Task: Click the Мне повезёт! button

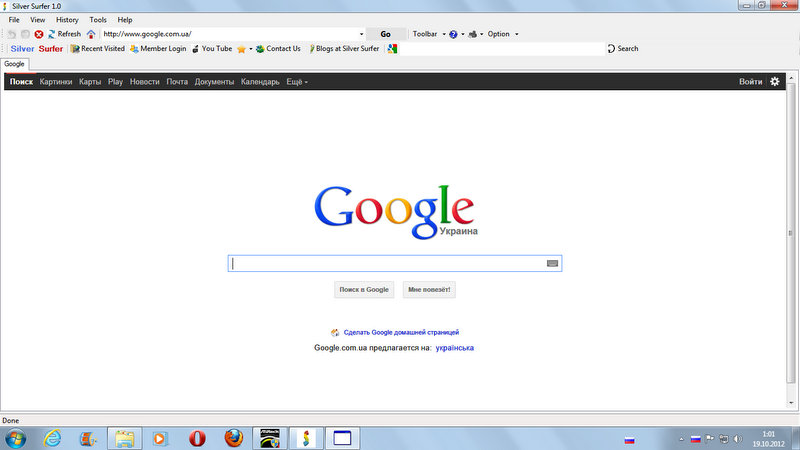Action: 429,290
